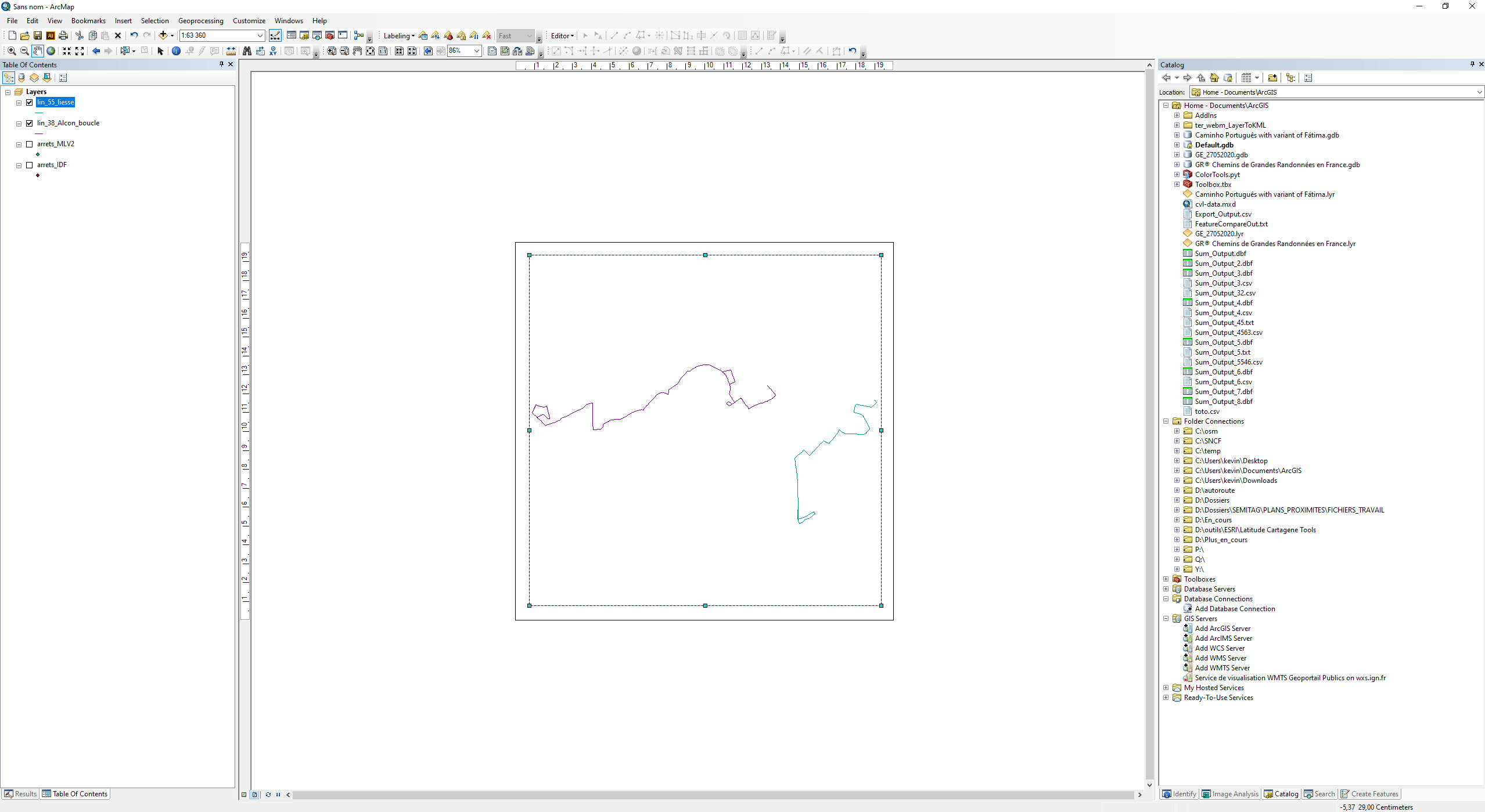Uncheck the lin_55_liesse layer

coord(30,102)
